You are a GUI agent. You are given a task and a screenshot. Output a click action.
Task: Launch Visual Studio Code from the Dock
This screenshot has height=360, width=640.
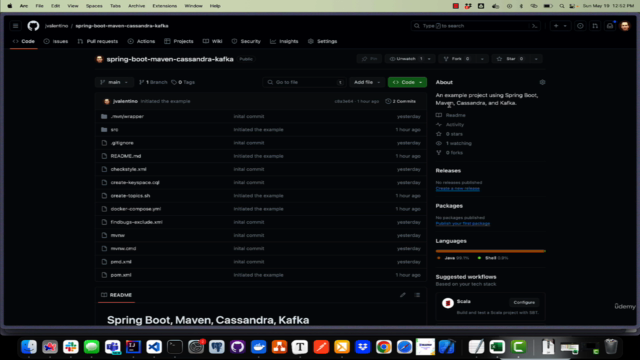point(154,347)
